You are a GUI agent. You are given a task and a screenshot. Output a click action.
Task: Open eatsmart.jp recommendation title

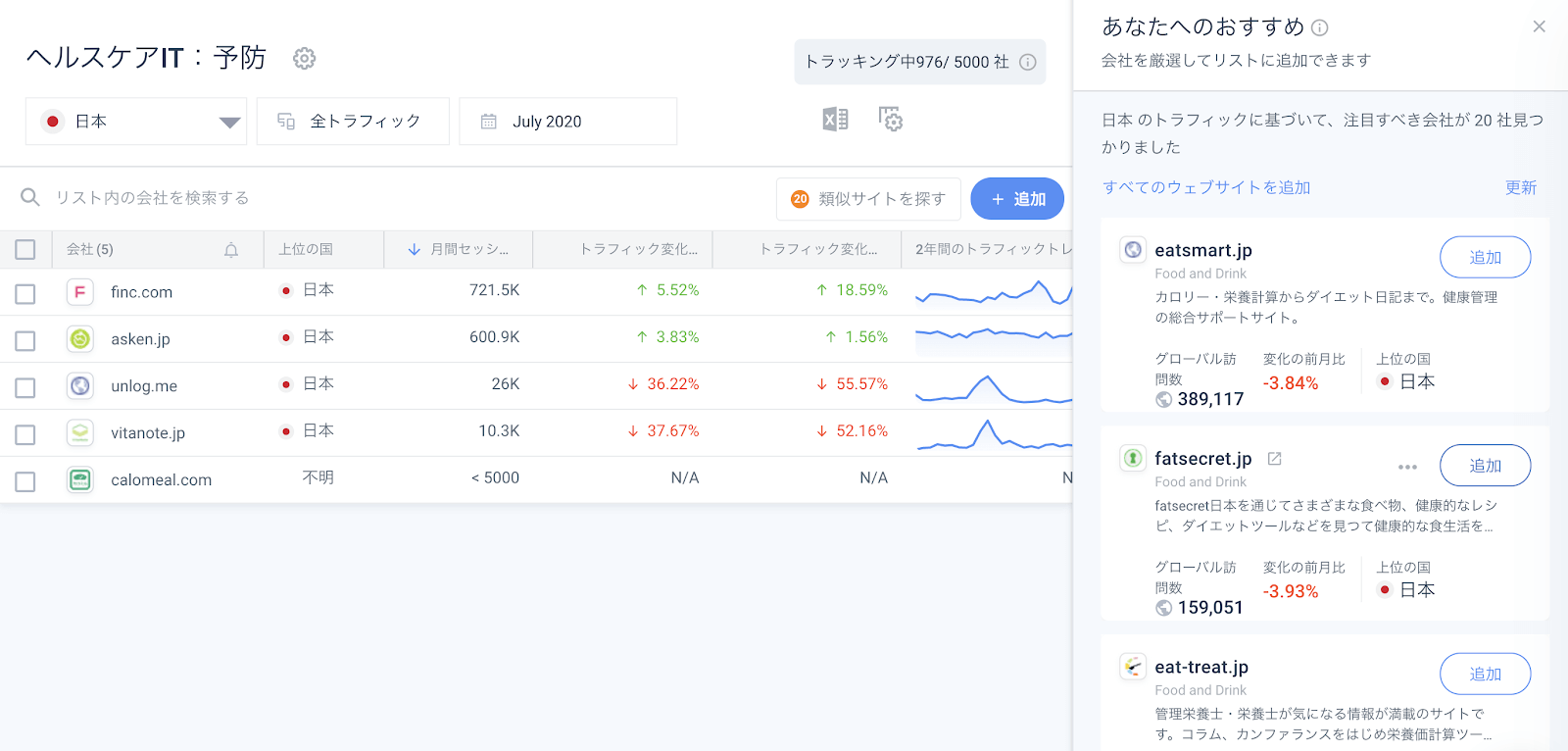click(1203, 250)
